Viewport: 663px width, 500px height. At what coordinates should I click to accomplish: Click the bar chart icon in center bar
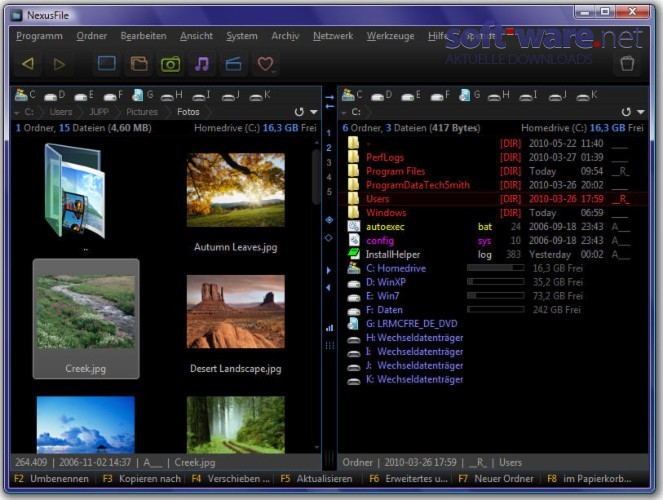(329, 328)
